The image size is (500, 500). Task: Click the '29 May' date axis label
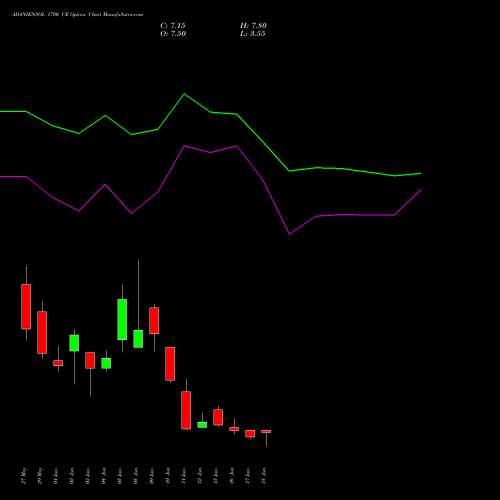(40, 476)
